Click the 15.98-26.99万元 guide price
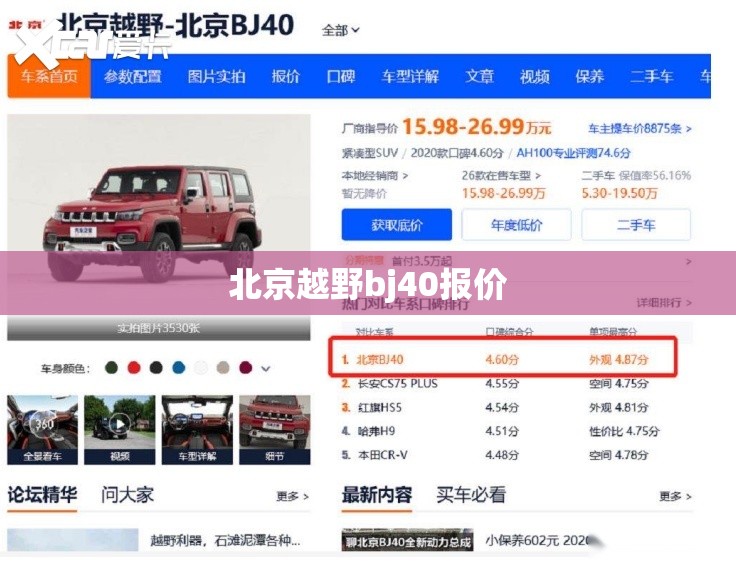This screenshot has height=566, width=736. [x=476, y=127]
